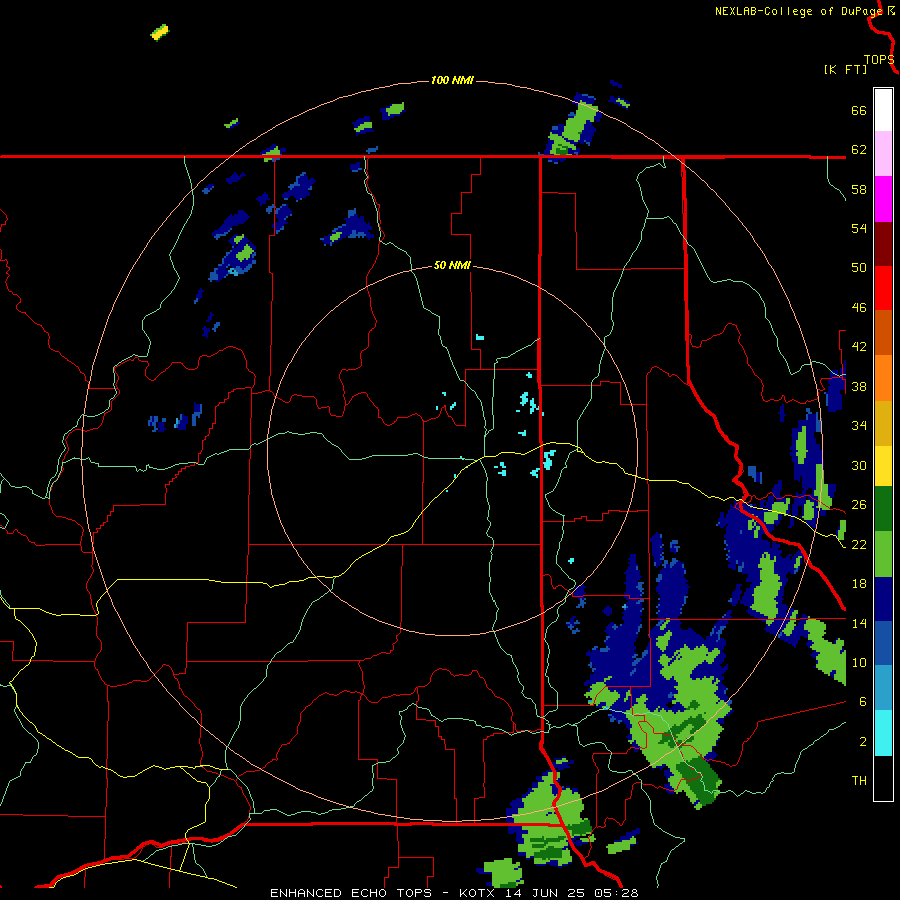This screenshot has height=900, width=900.
Task: Pick the dark red swatch on the scale
Action: point(883,244)
